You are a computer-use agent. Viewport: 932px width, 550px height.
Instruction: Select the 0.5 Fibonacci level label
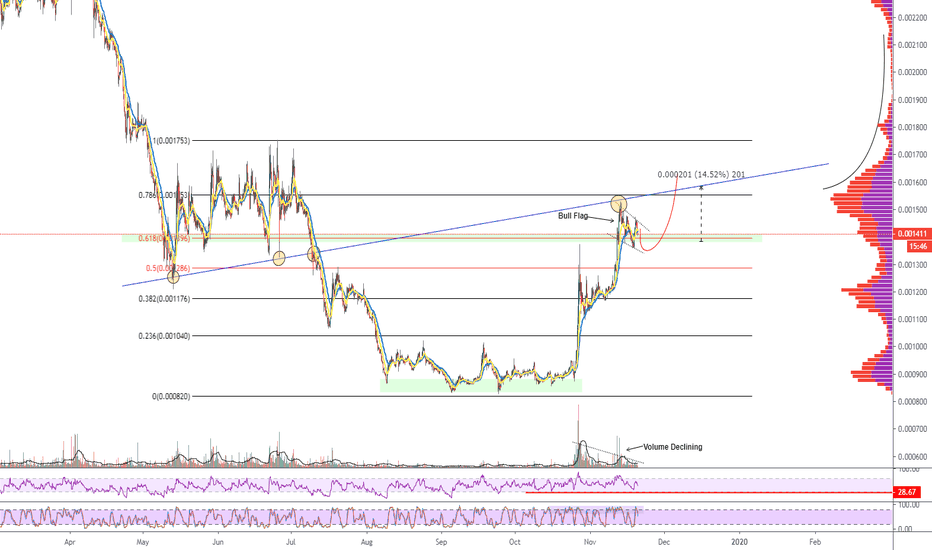coord(168,268)
